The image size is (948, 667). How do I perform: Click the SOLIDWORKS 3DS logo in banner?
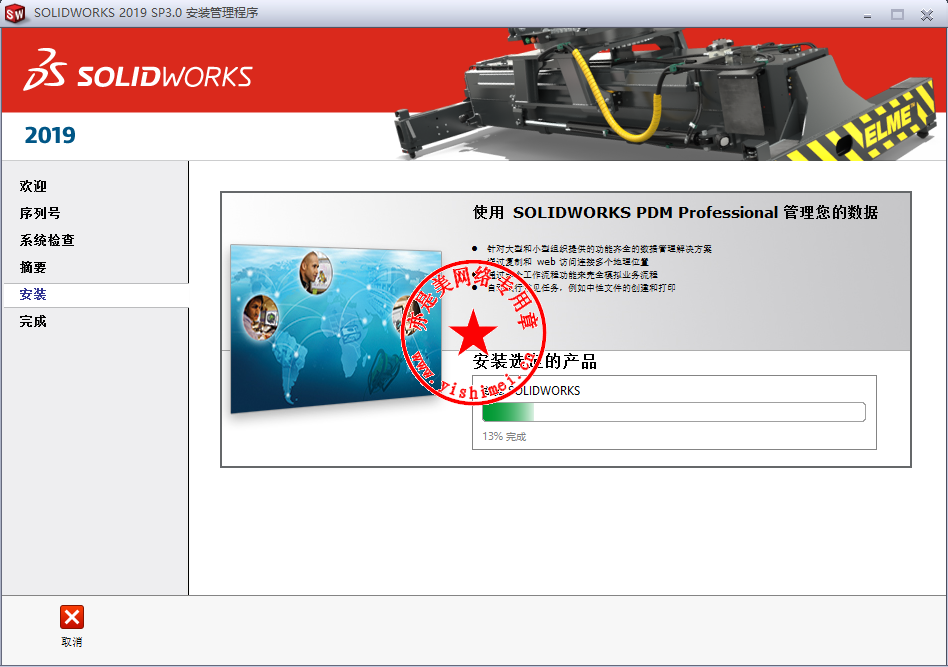138,70
